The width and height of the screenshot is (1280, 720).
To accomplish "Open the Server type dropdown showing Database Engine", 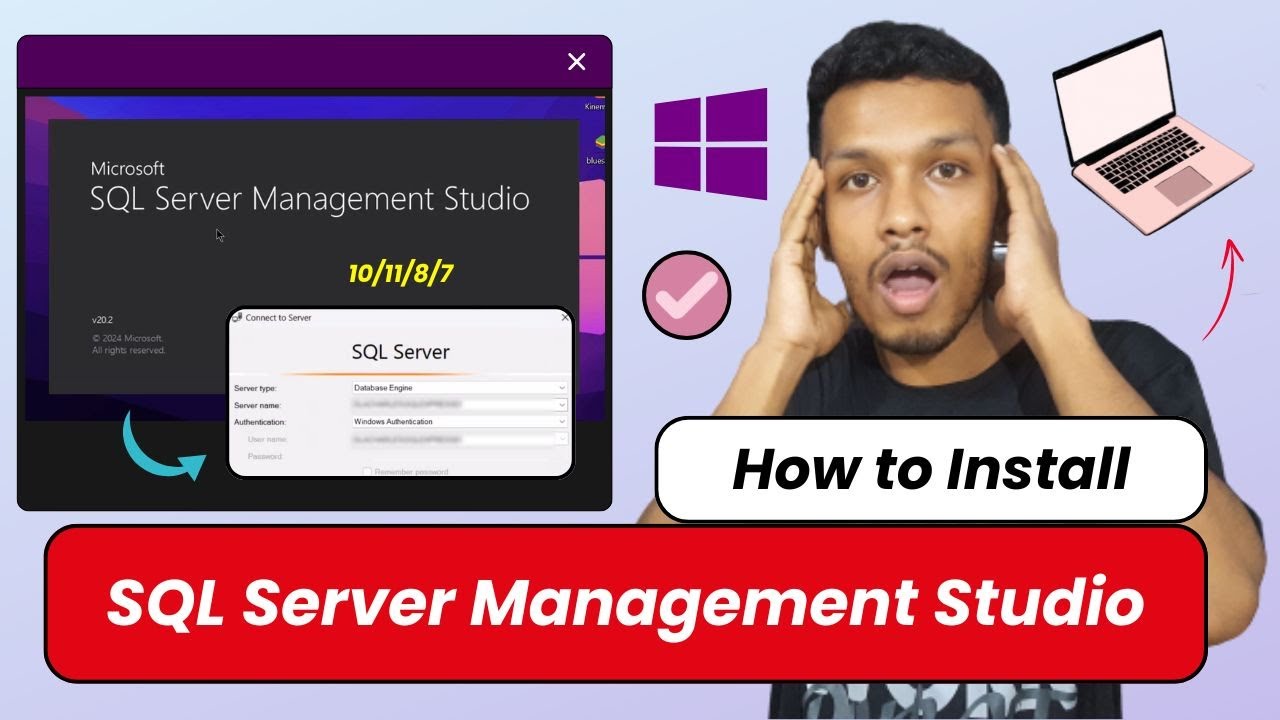I will pyautogui.click(x=459, y=387).
